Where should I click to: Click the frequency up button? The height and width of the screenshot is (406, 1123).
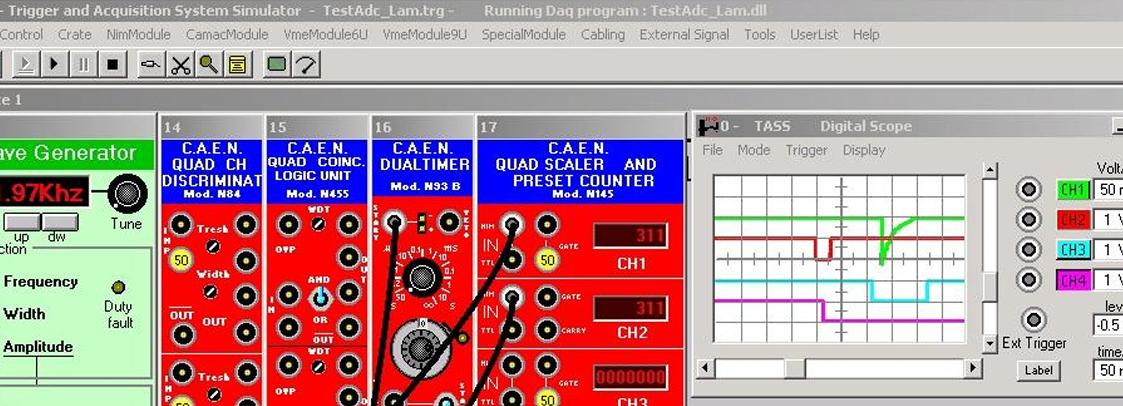pos(21,222)
